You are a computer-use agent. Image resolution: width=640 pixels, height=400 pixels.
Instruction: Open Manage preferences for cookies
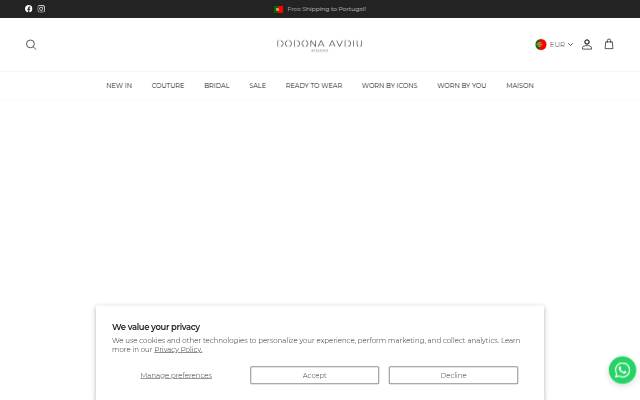[176, 375]
